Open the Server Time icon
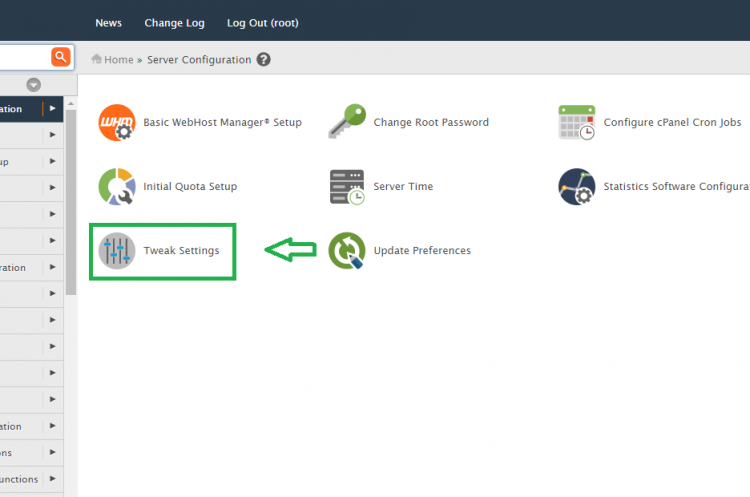 [x=347, y=187]
